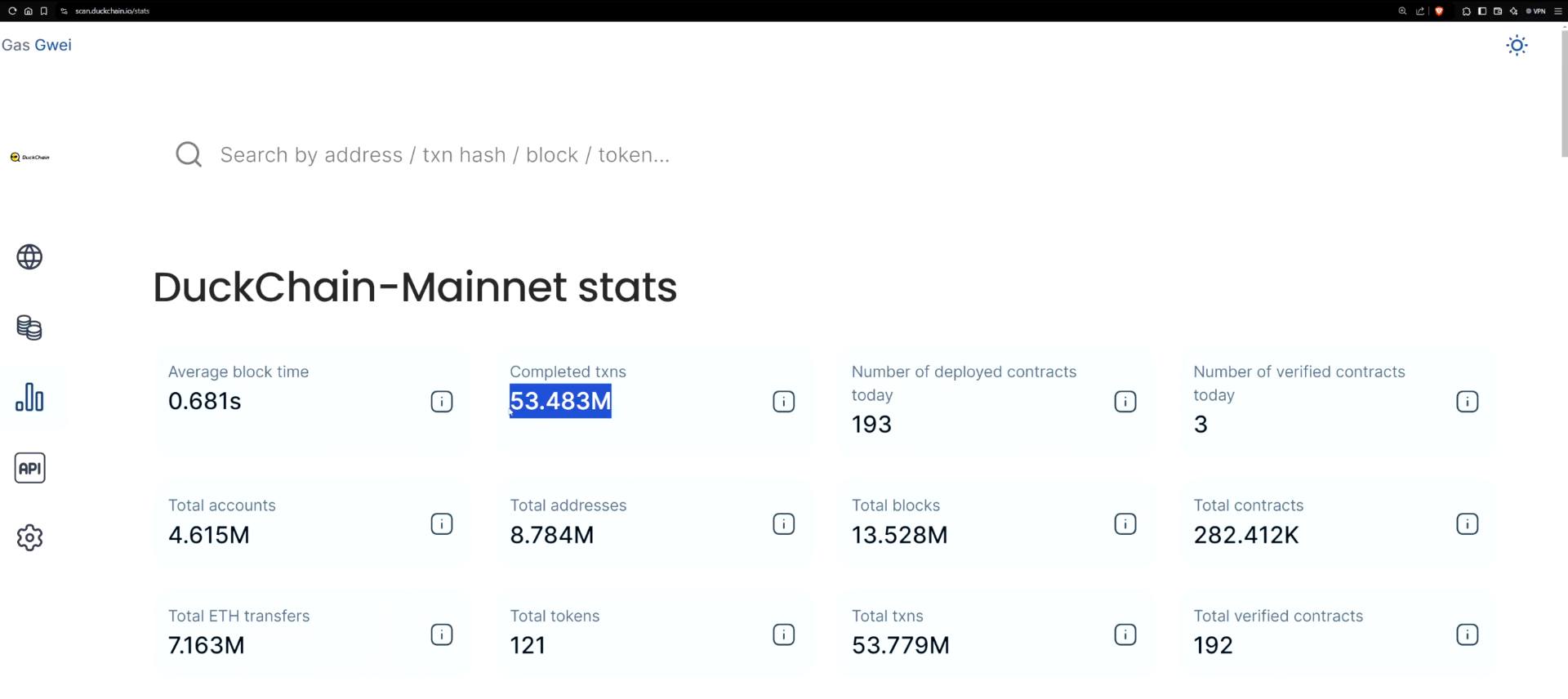Image resolution: width=1568 pixels, height=699 pixels.
Task: Click the VPN button
Action: [x=1536, y=11]
